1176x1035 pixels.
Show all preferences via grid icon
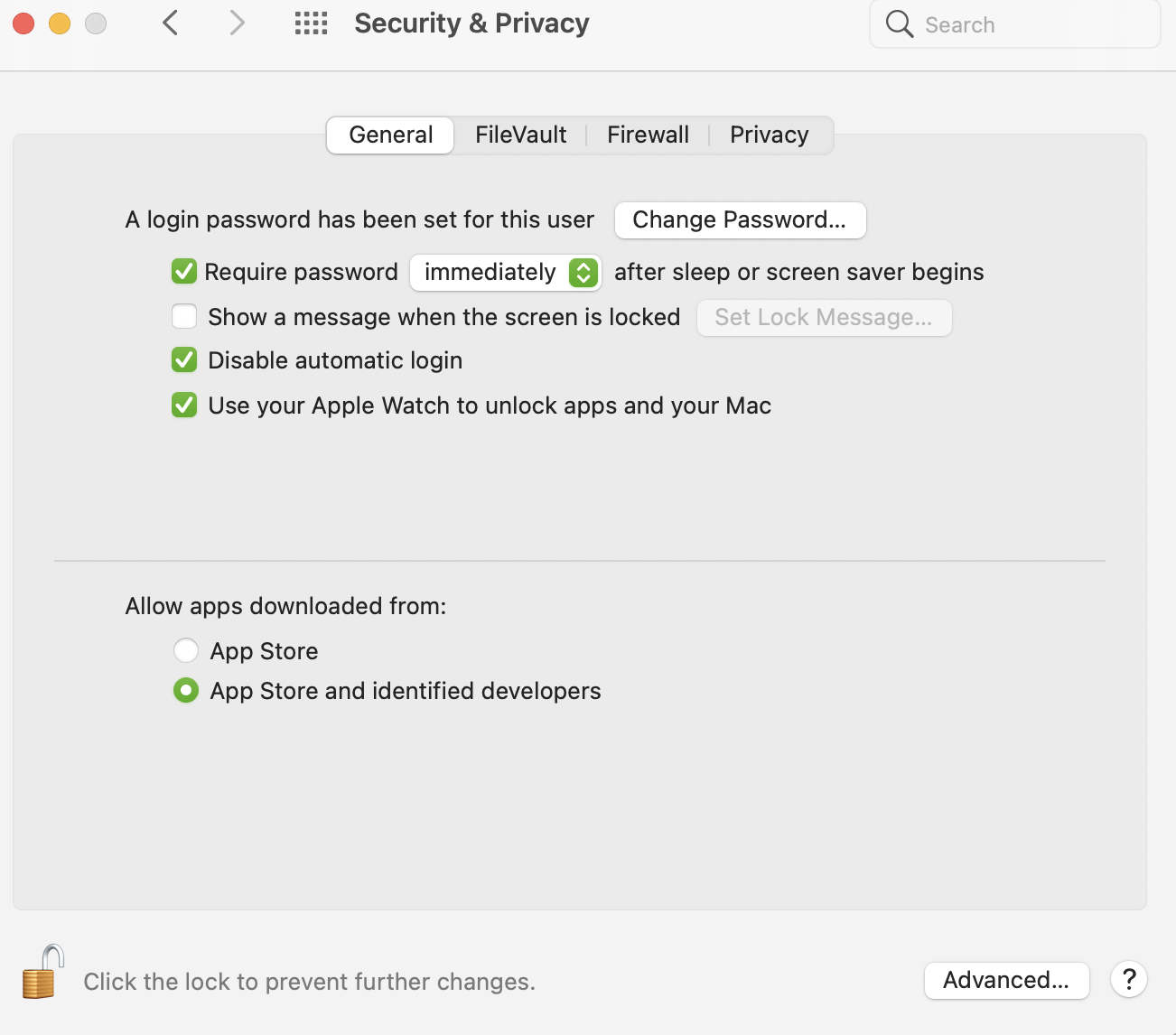(311, 23)
